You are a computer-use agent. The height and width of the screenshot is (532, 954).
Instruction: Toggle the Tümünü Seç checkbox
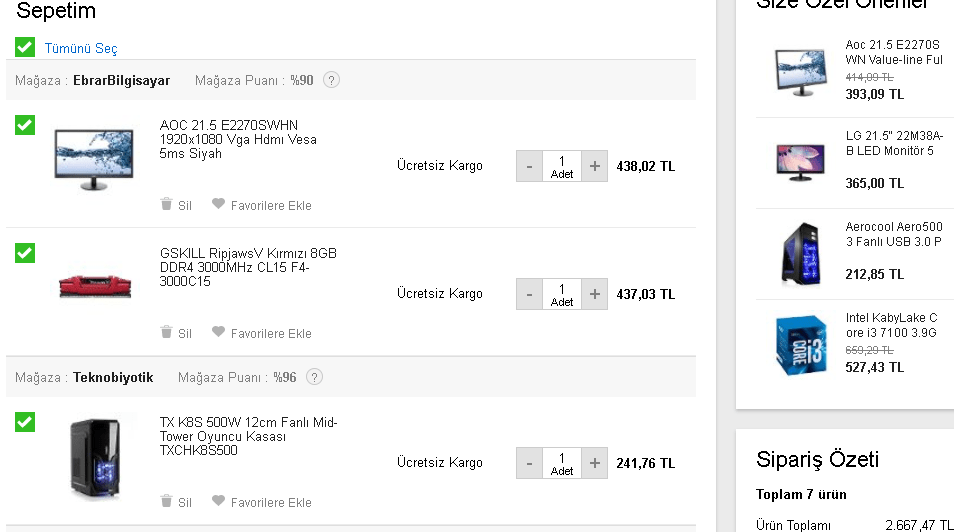(25, 47)
